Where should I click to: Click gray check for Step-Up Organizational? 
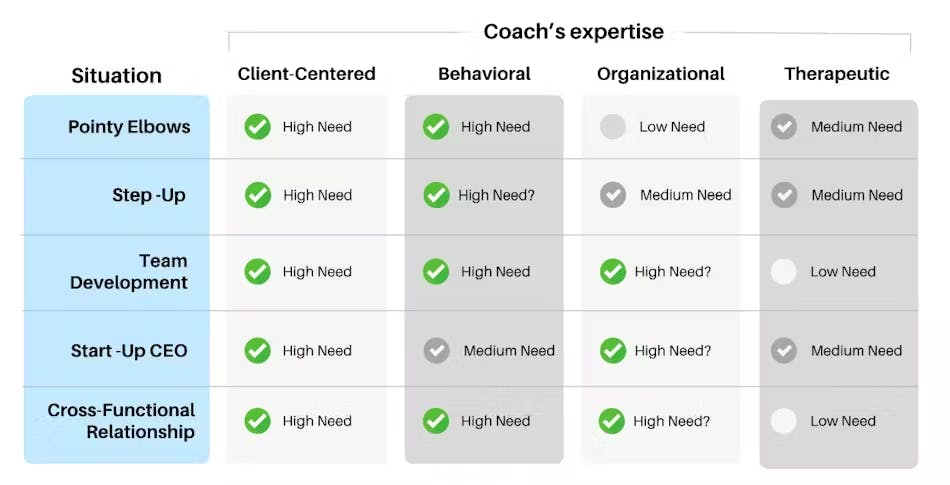coord(613,195)
